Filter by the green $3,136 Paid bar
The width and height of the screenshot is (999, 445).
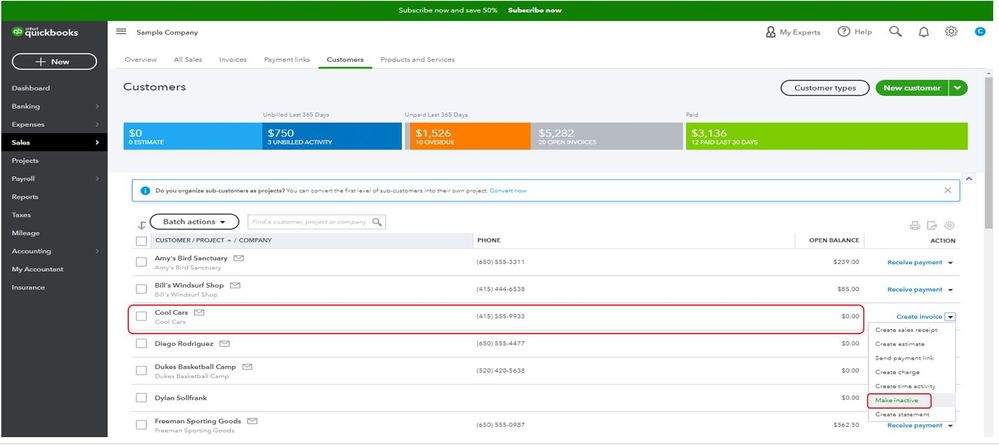826,136
